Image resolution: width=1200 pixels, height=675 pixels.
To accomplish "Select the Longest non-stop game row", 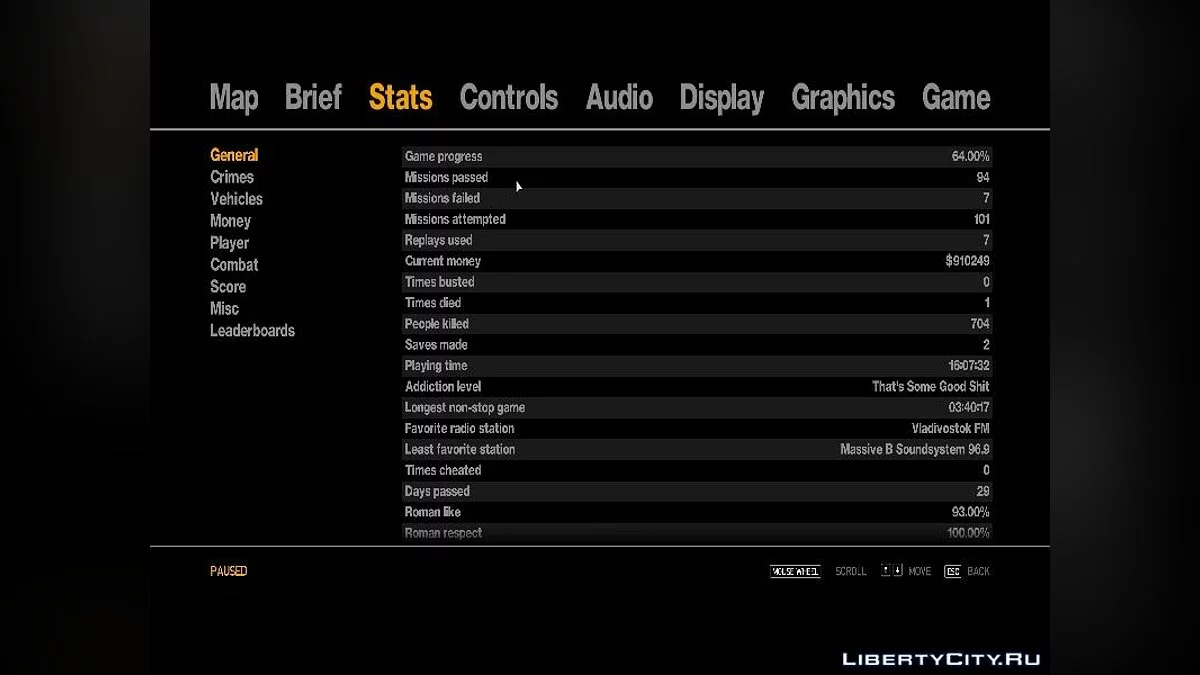I will (697, 408).
